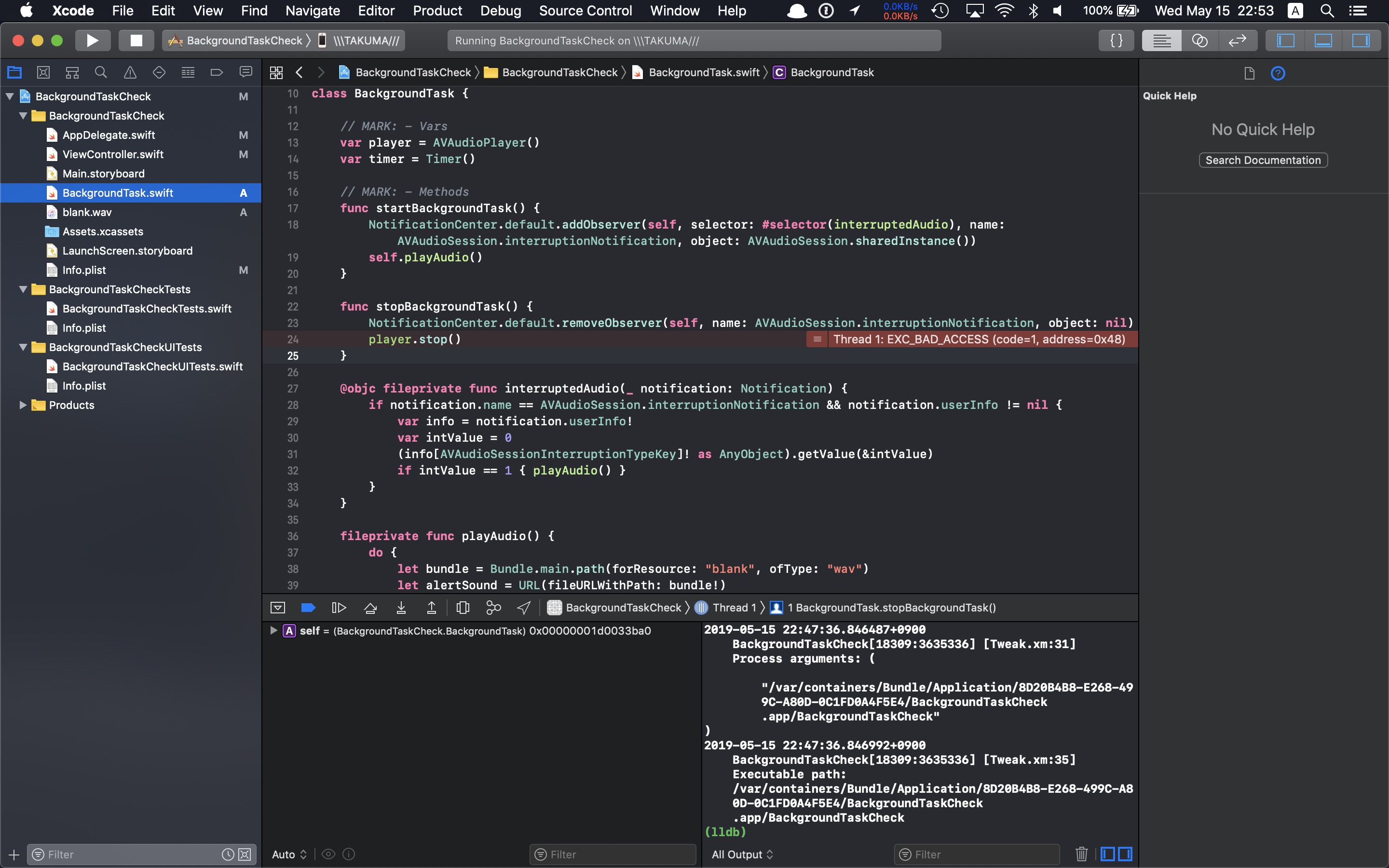Open the Debug menu
This screenshot has height=868, width=1389.
tap(501, 10)
